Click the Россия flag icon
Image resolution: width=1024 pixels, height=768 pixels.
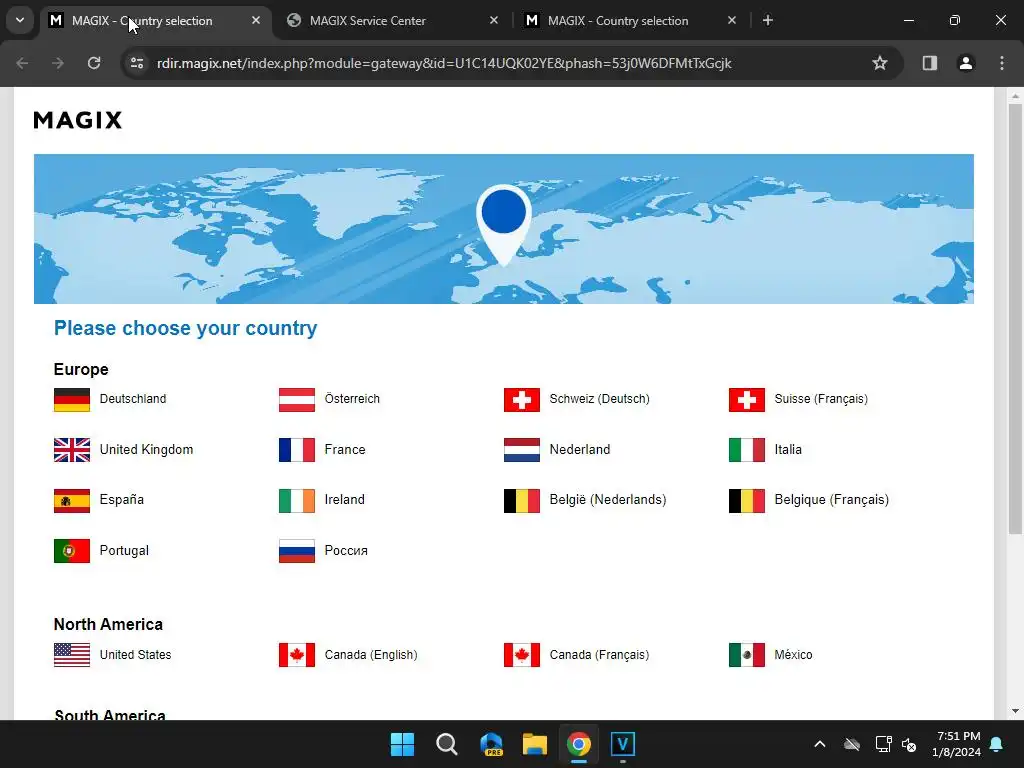click(296, 551)
